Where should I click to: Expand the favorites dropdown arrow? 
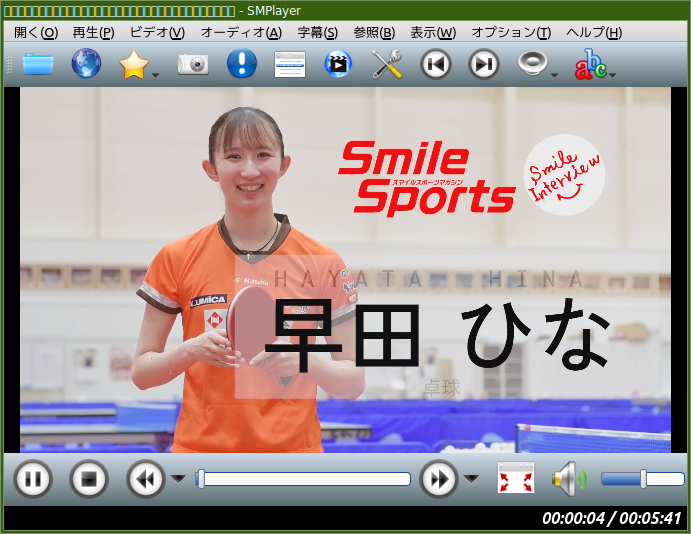point(155,75)
